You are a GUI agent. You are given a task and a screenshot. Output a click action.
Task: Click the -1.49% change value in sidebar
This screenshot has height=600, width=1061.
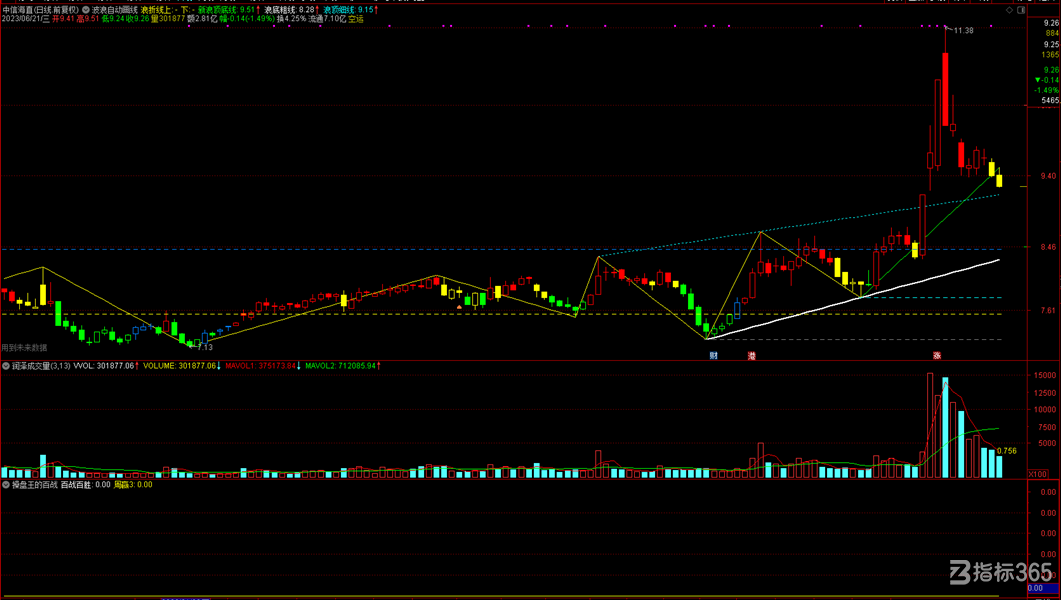coord(1048,90)
